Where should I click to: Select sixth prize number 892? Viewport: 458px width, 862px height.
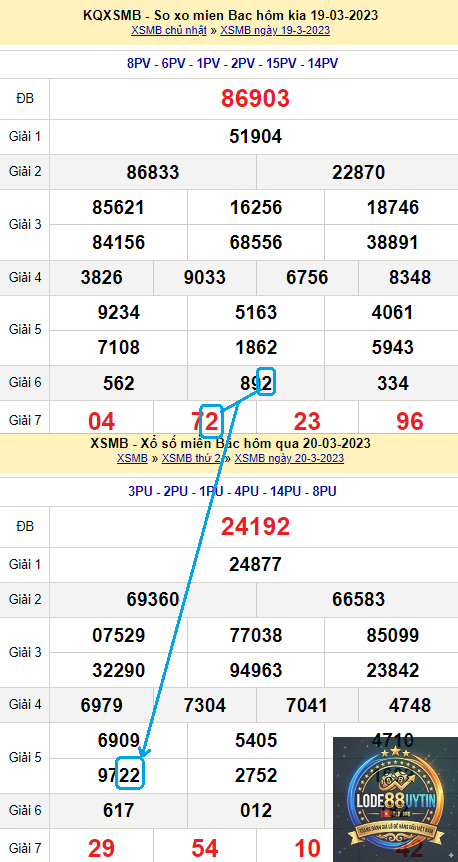click(x=256, y=383)
